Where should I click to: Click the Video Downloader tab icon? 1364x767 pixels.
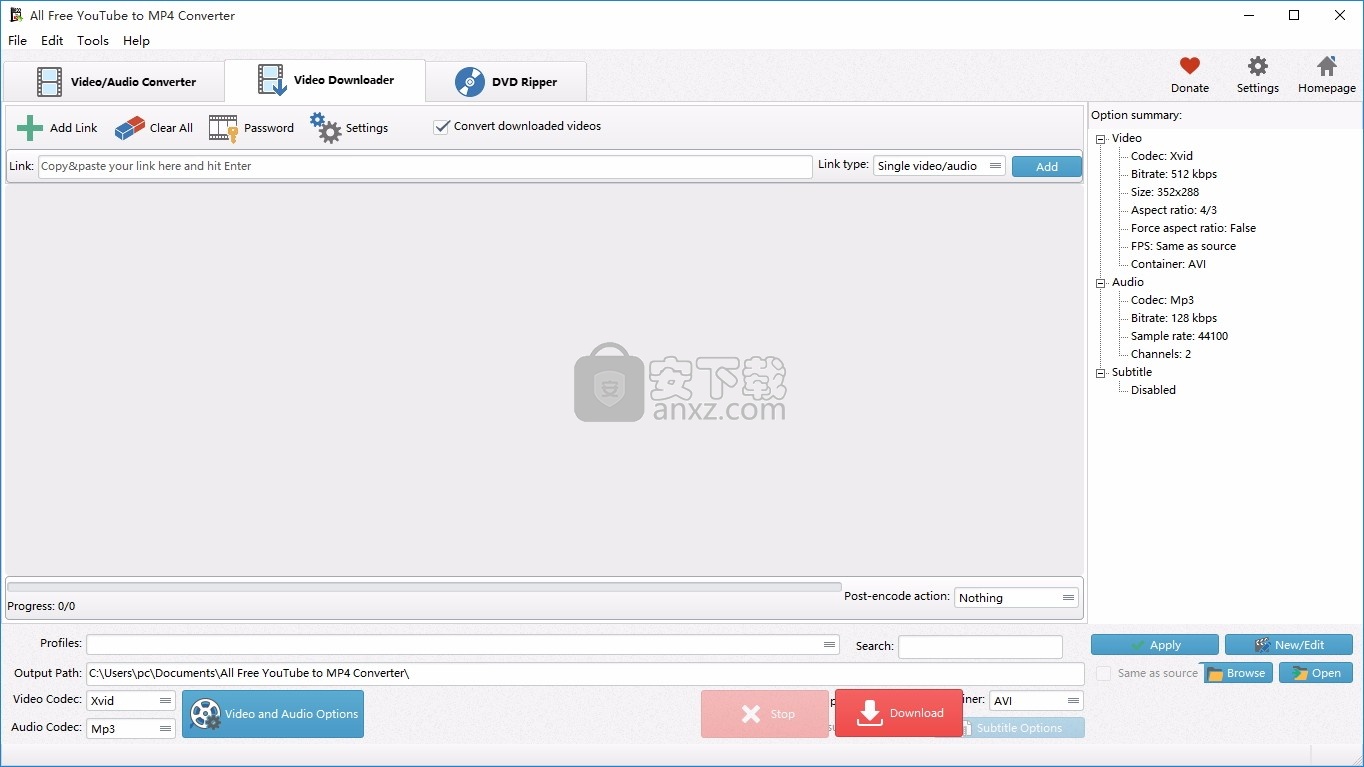pyautogui.click(x=271, y=80)
